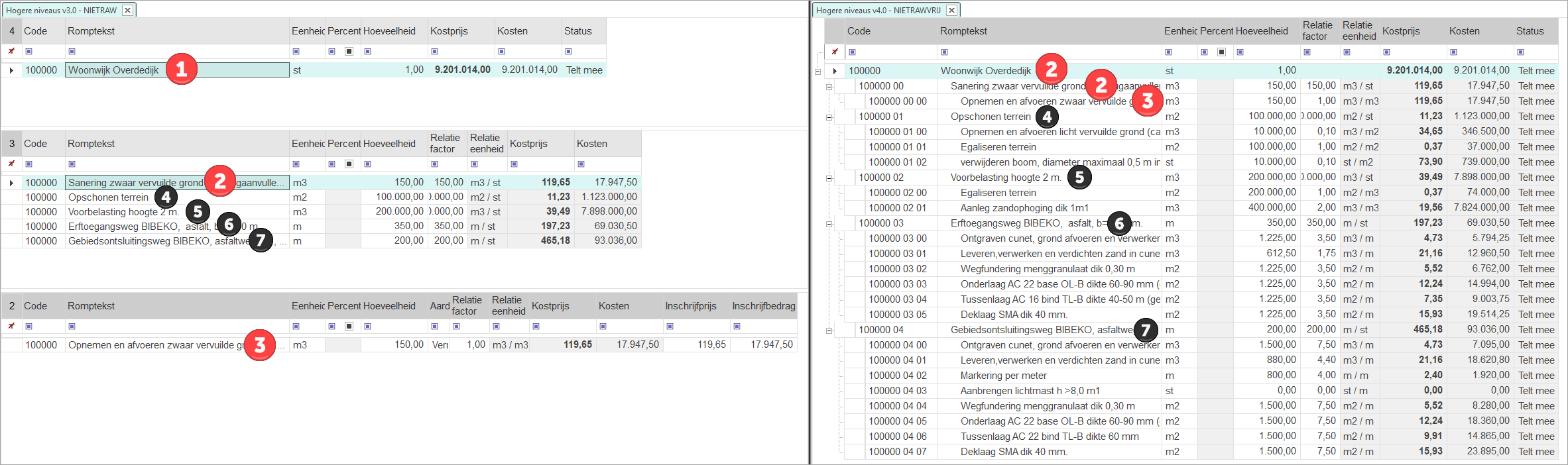Switch to Hogere niveaus v4.0 - NIETRAWVRIJ tab
The height and width of the screenshot is (465, 1568).
[878, 11]
